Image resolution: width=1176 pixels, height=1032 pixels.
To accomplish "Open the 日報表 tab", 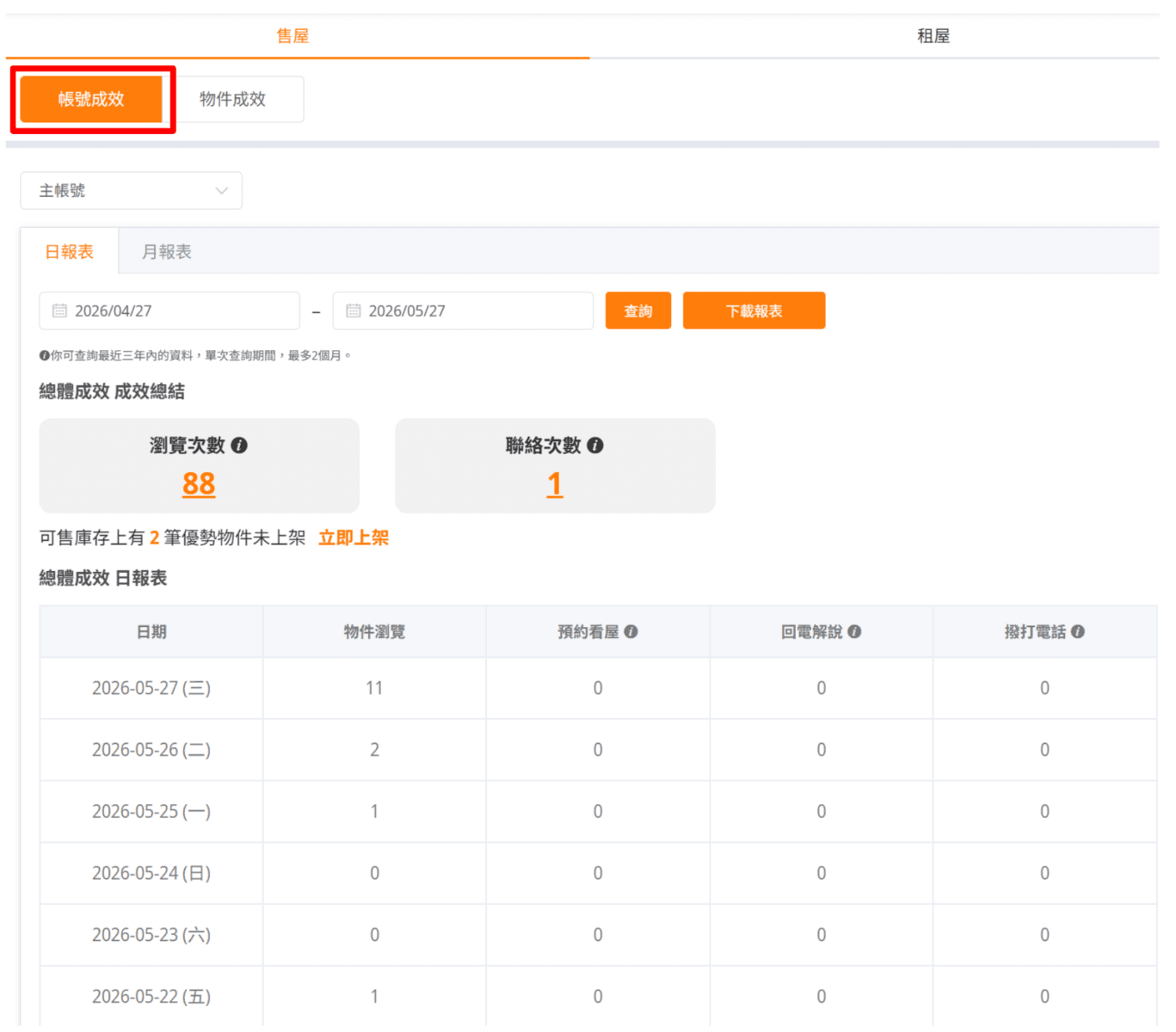I will [69, 252].
